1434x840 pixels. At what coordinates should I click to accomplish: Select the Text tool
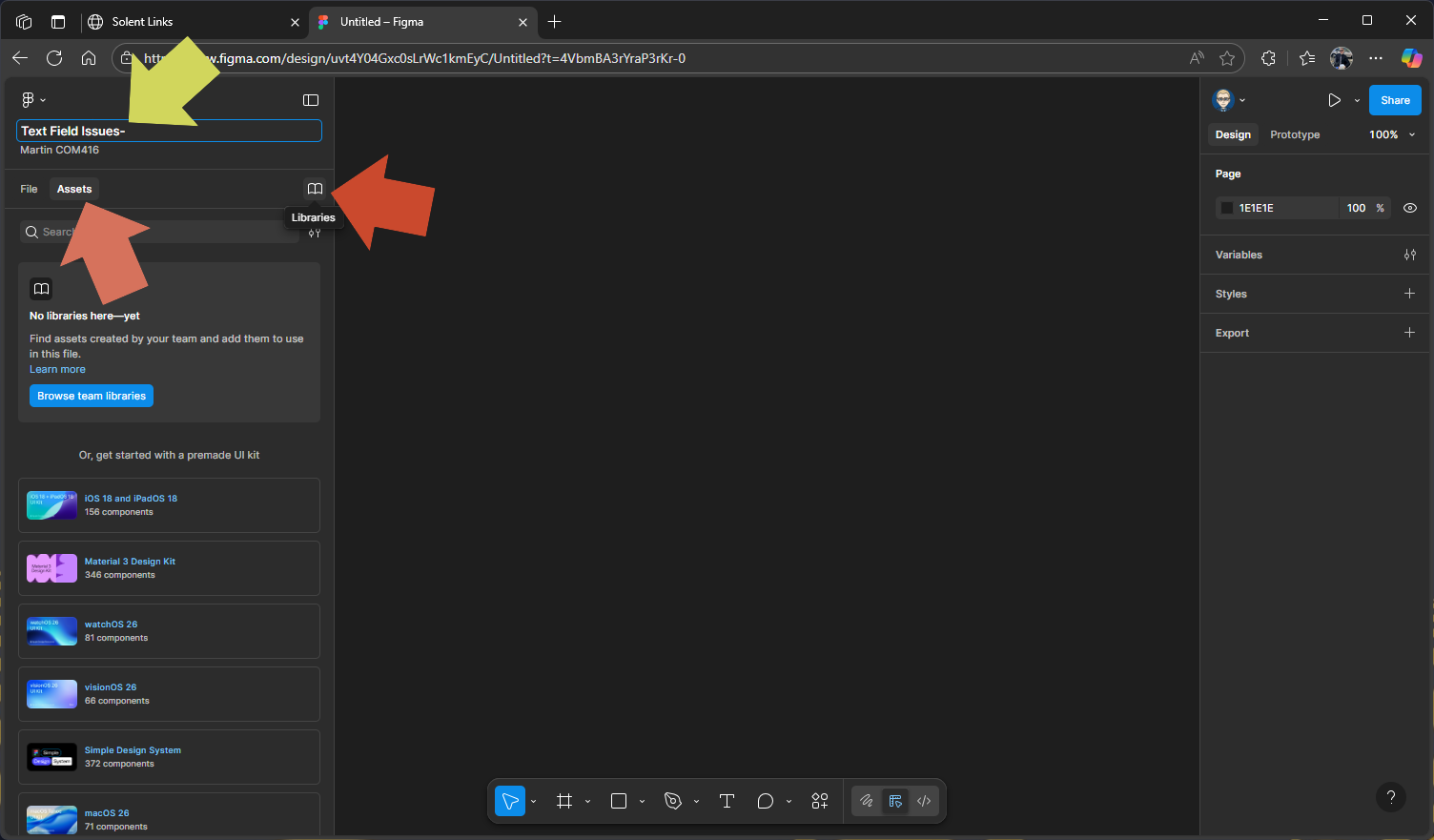727,801
